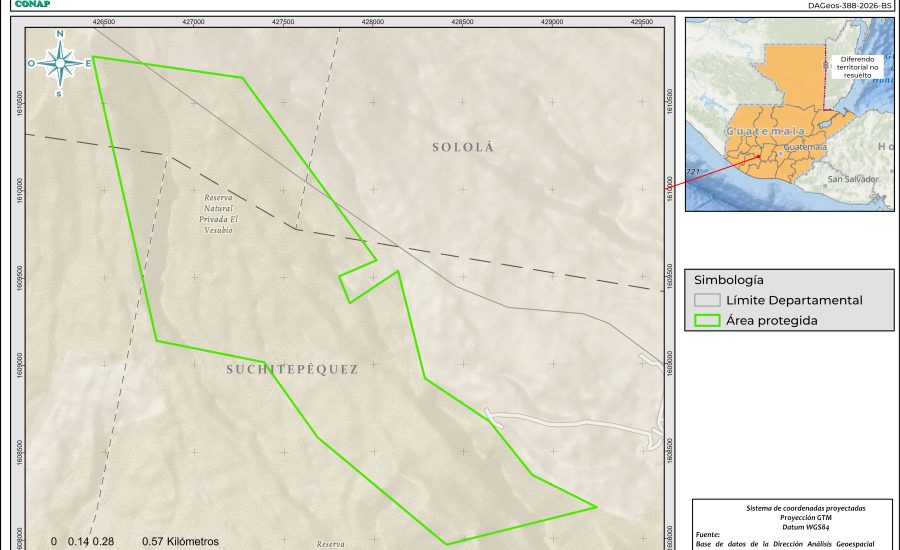Screen dimensions: 900x550
Task: Click the San Salvador label in inset
Action: tap(852, 179)
